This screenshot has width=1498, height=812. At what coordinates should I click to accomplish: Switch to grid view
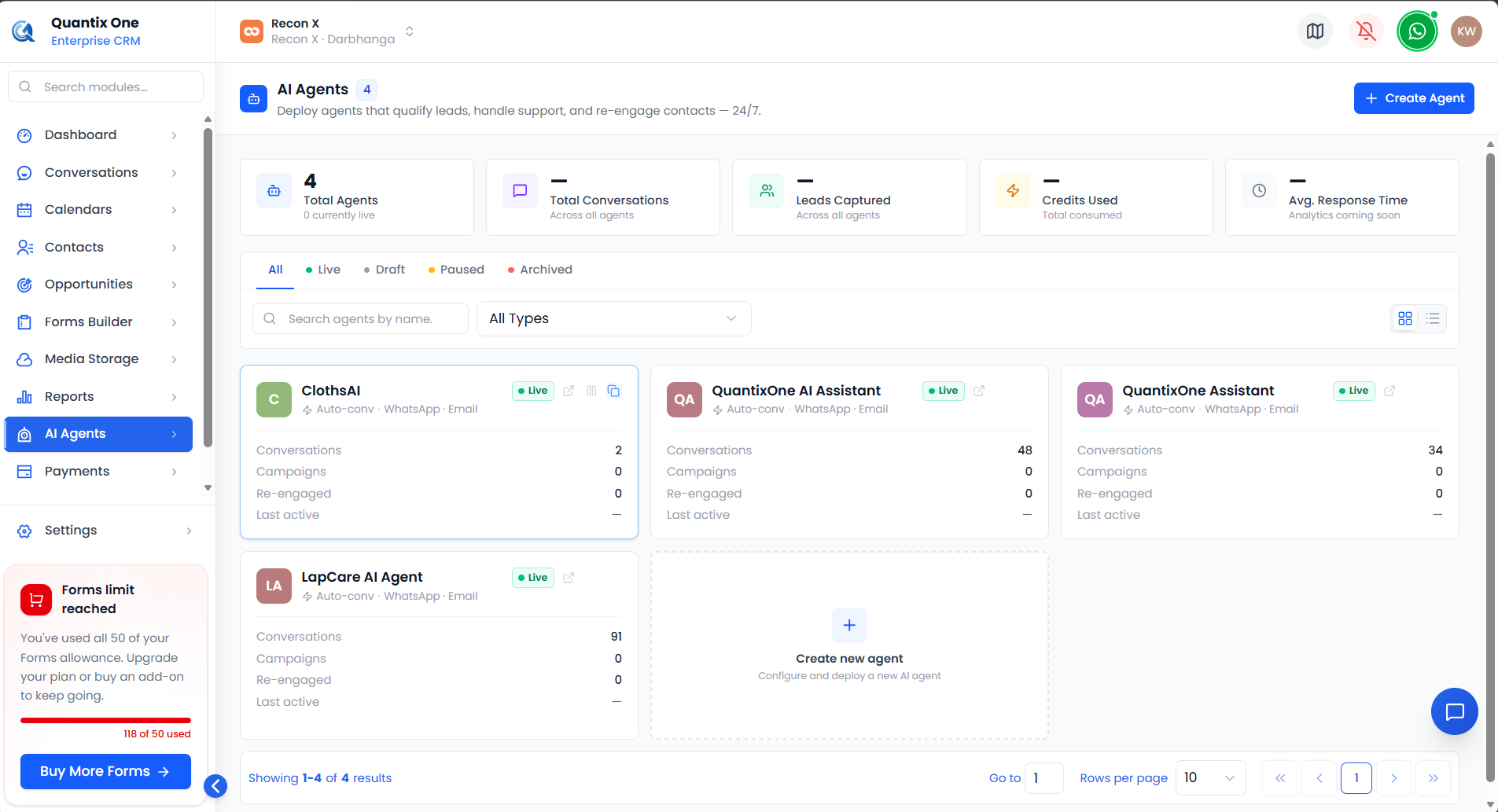click(1405, 318)
